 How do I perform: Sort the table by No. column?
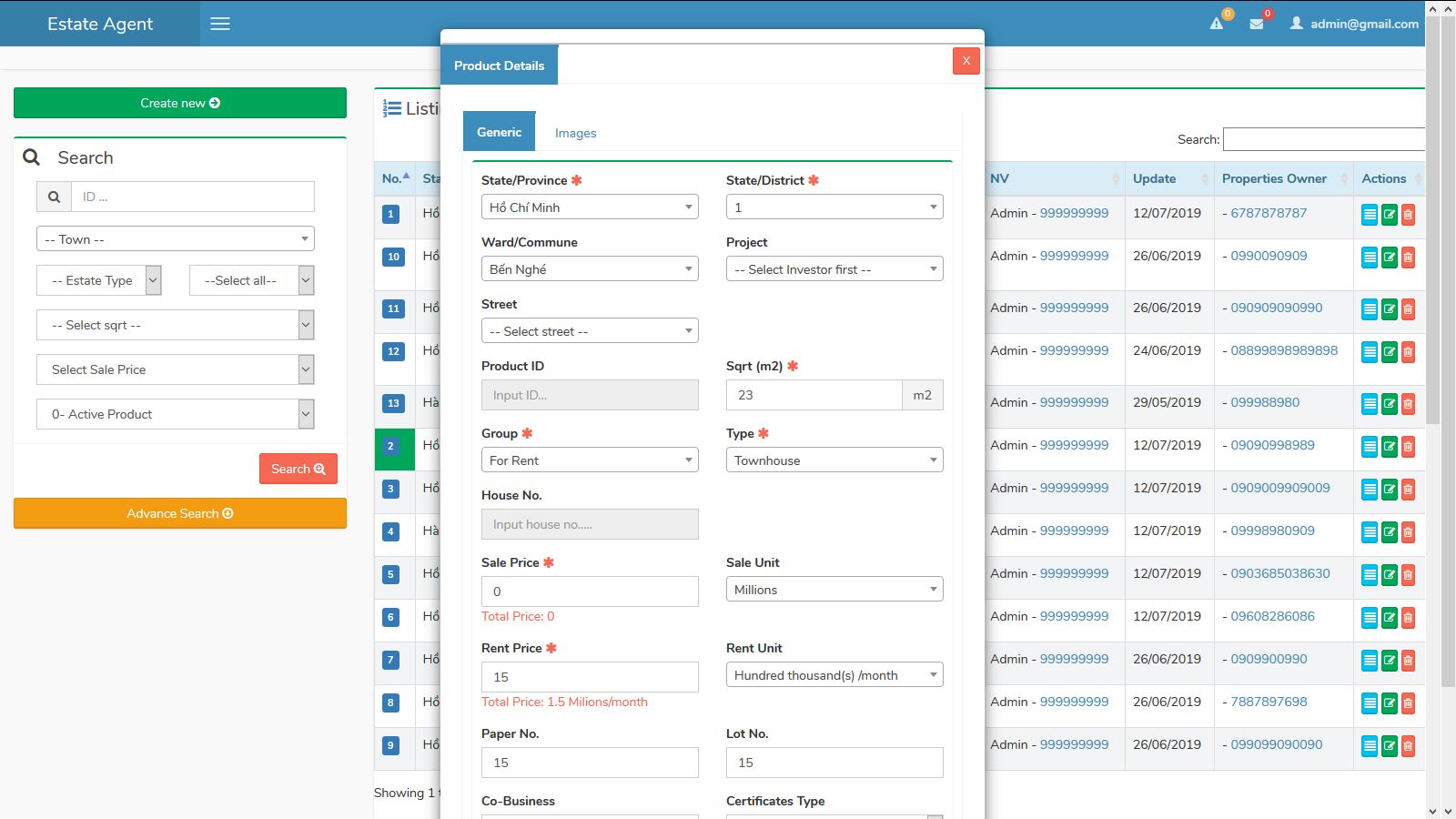[395, 178]
